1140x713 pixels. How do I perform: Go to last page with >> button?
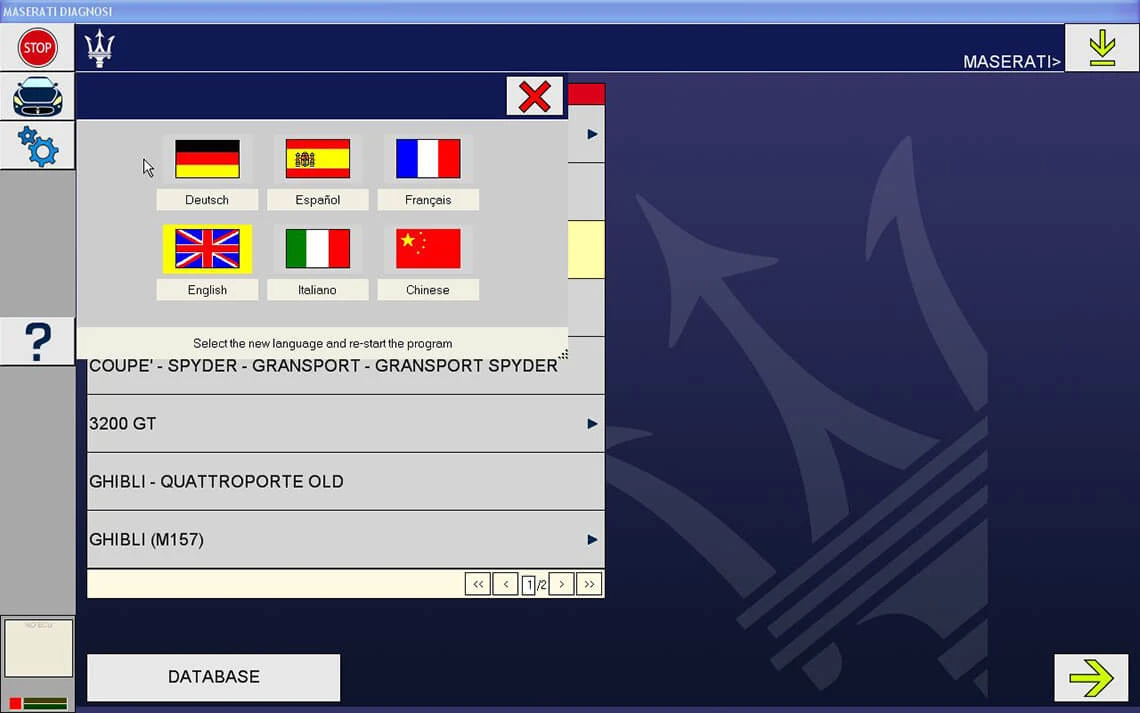[589, 584]
